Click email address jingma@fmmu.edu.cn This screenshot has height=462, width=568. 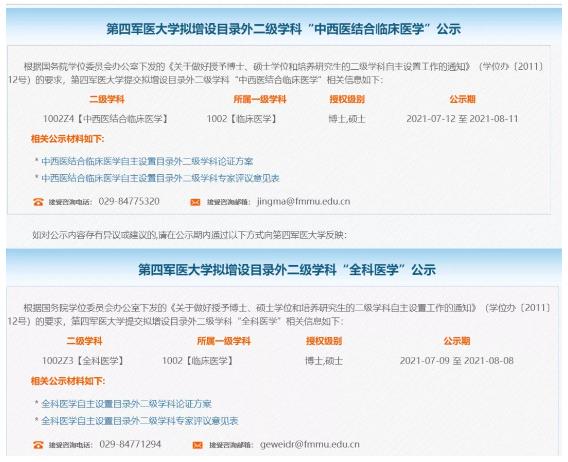click(x=304, y=201)
